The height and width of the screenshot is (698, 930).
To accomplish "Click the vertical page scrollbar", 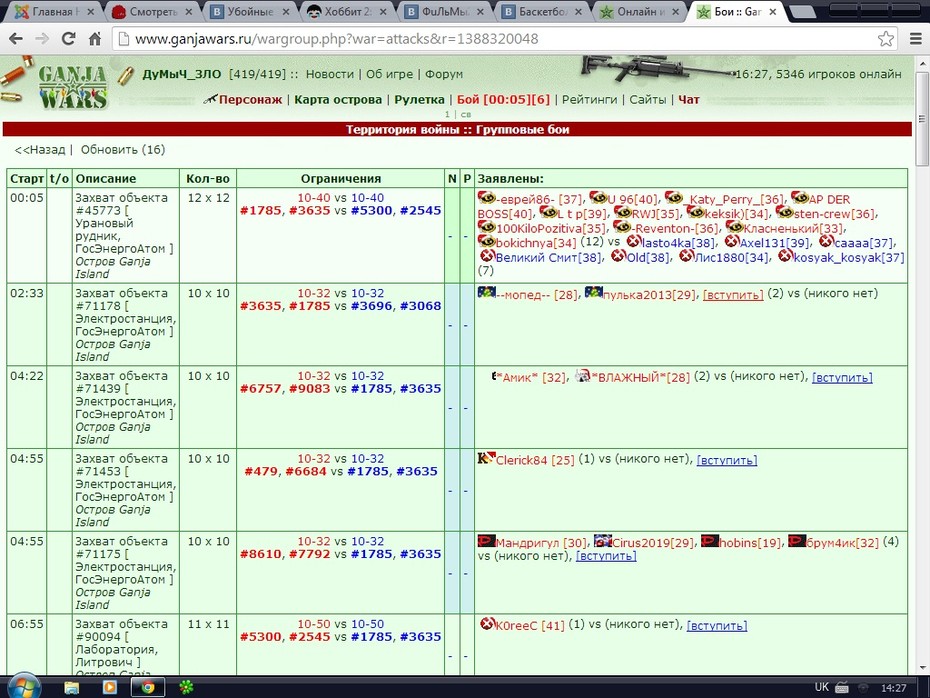I will click(922, 366).
